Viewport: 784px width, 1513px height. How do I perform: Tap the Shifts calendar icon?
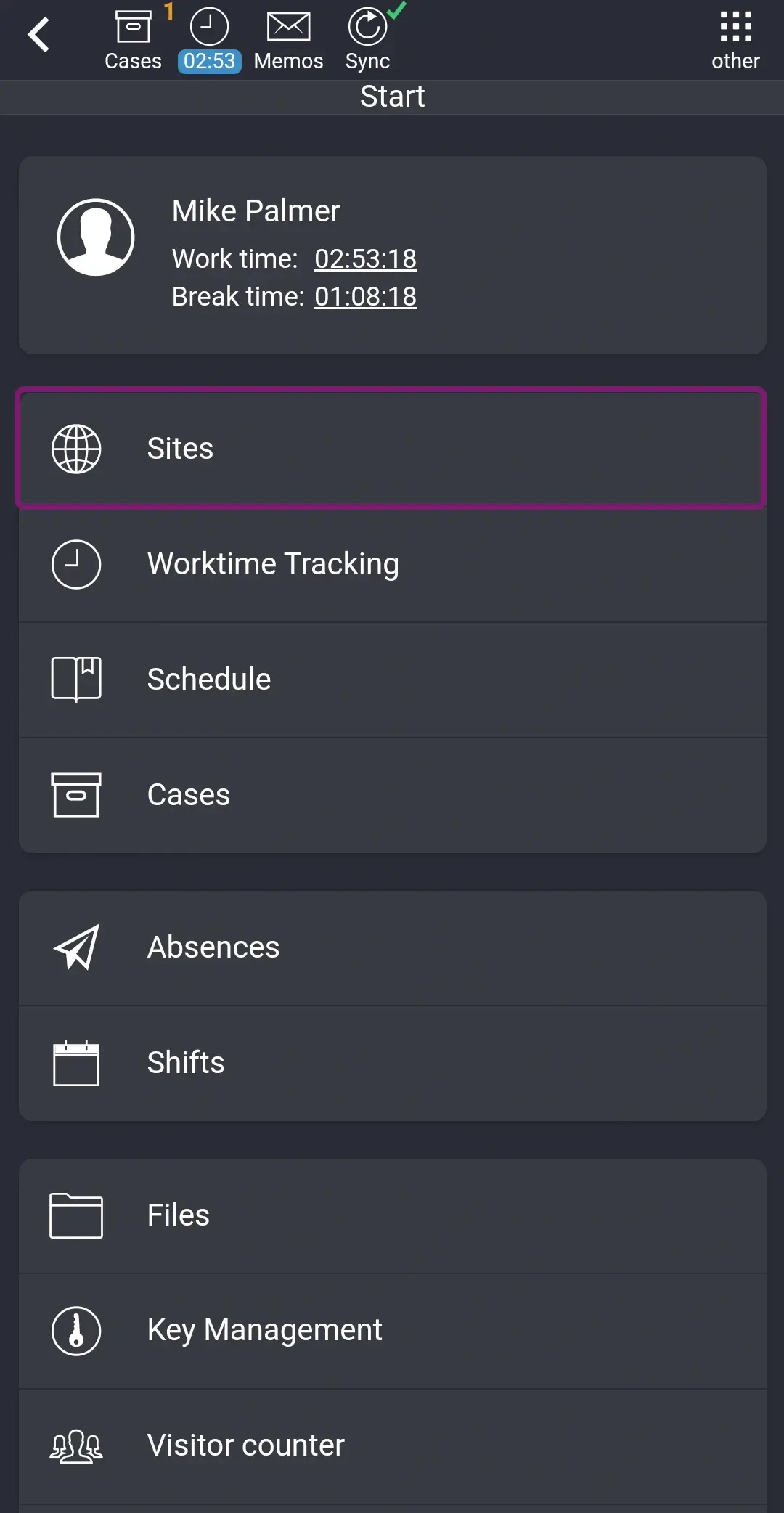pos(76,1063)
